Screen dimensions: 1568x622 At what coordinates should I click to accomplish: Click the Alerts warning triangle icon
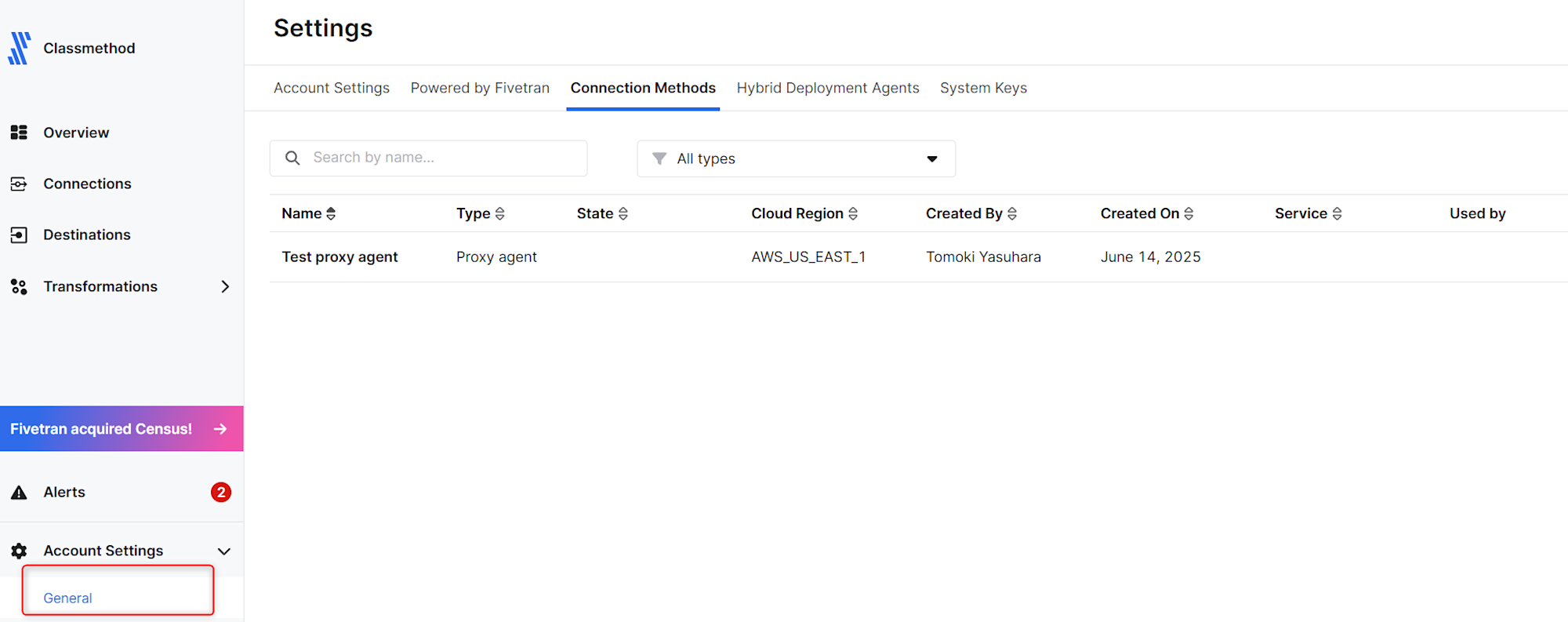pyautogui.click(x=19, y=493)
